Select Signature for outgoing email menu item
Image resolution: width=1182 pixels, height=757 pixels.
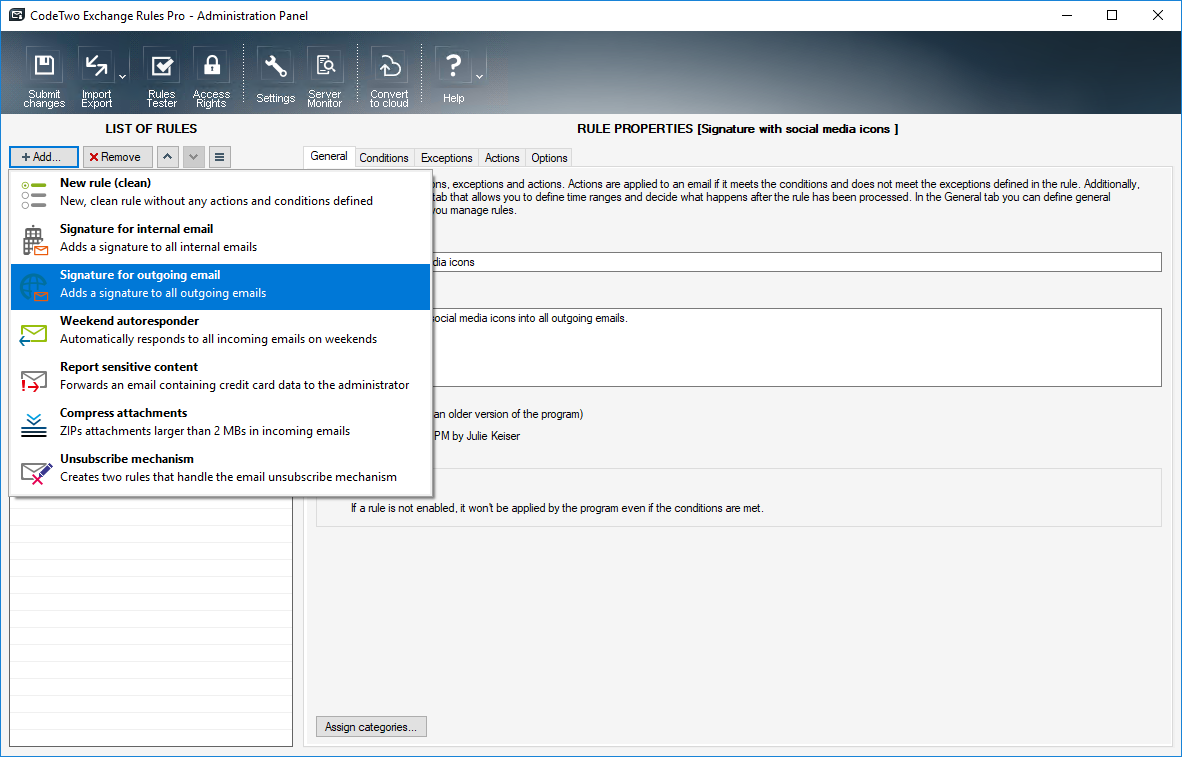[x=220, y=287]
